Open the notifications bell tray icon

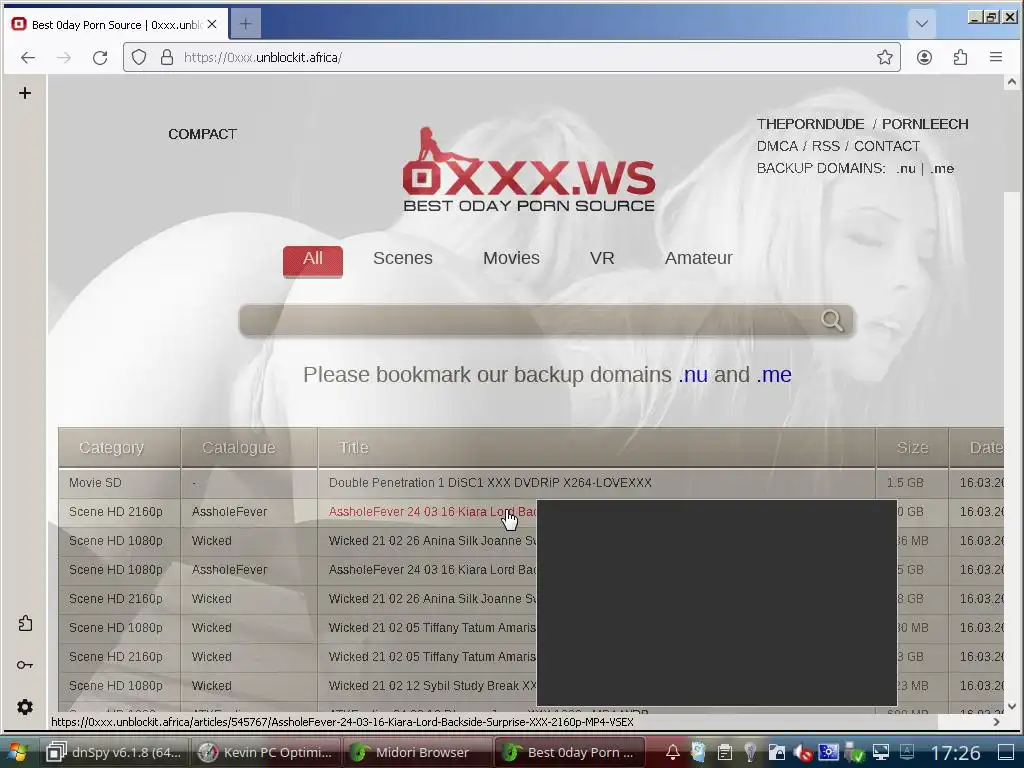(x=672, y=752)
